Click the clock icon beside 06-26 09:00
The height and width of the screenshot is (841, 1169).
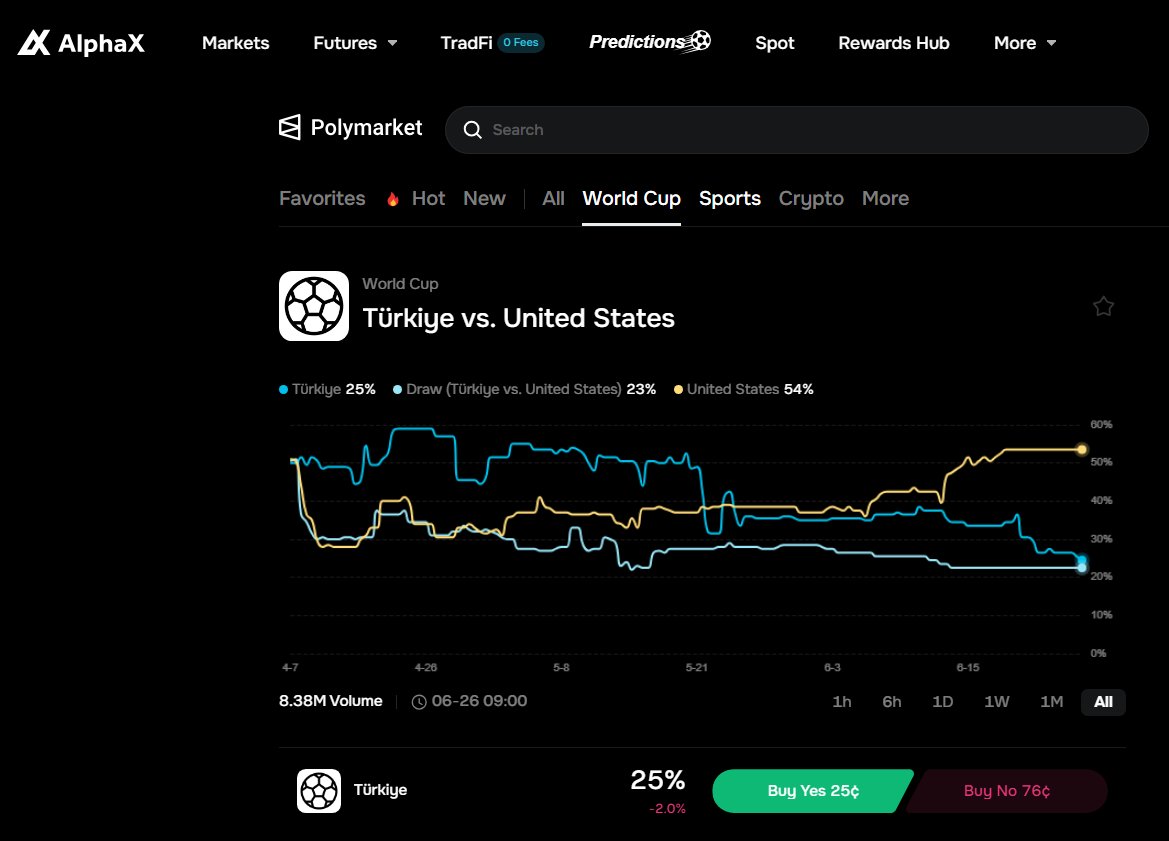tap(419, 702)
